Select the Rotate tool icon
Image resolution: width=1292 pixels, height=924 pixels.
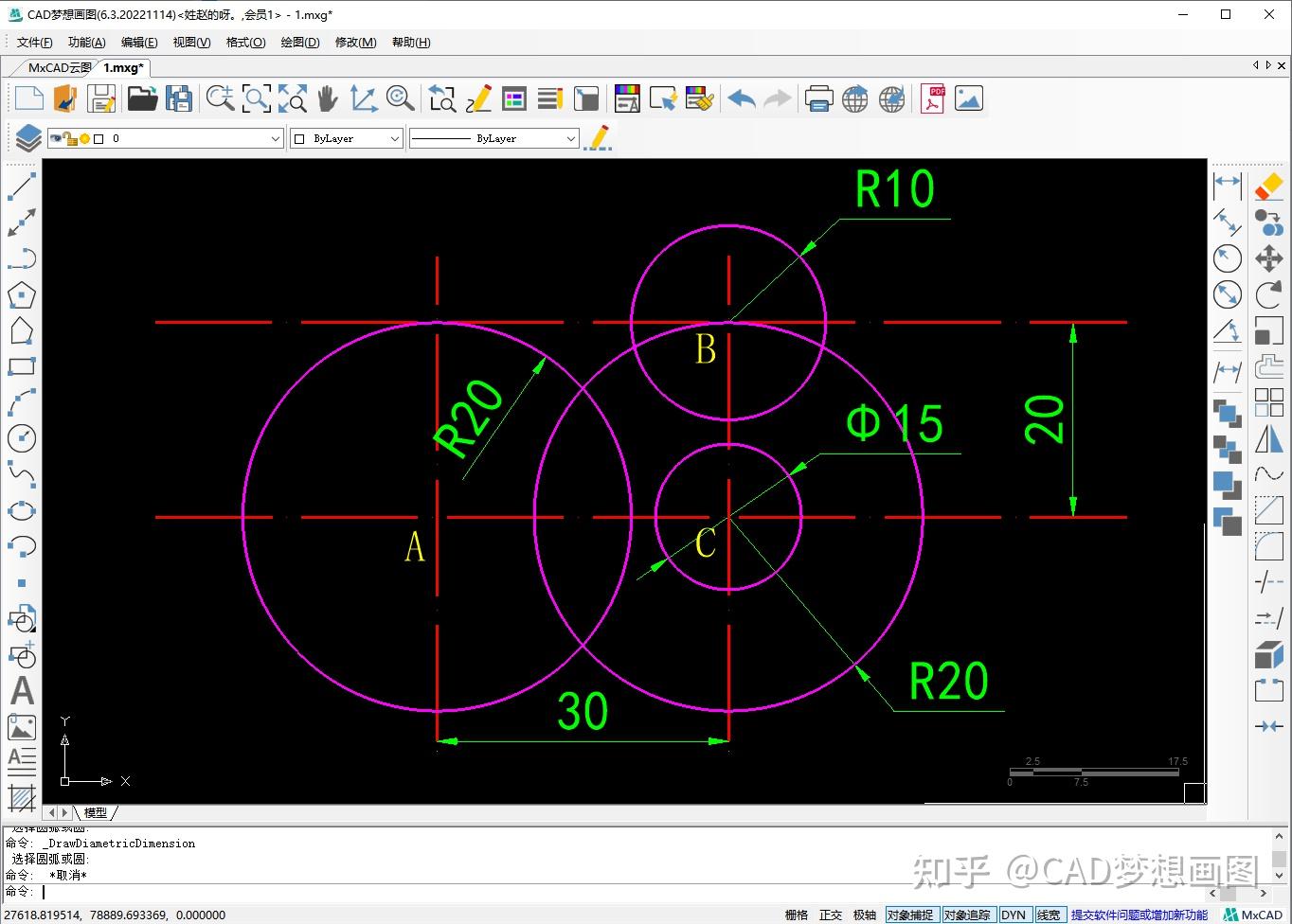pyautogui.click(x=1269, y=294)
